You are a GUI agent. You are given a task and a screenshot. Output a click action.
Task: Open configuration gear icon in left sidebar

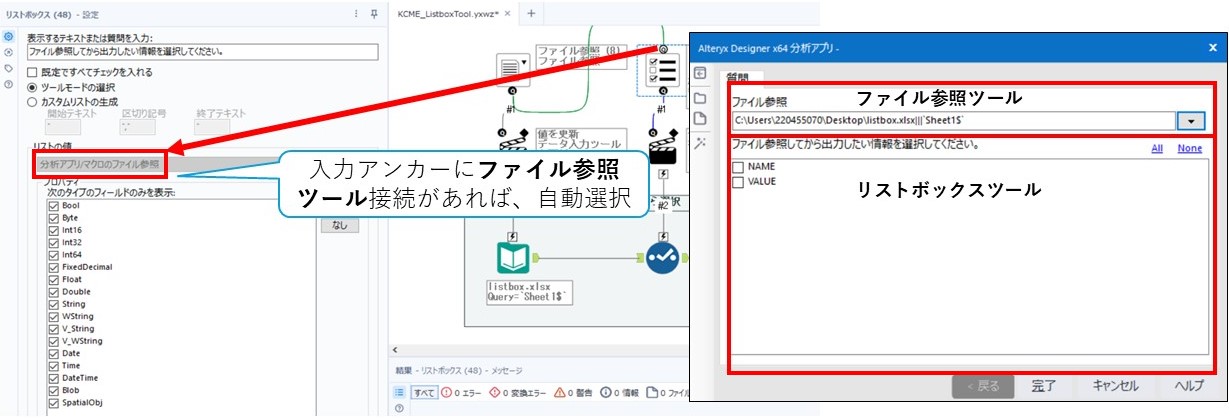click(8, 37)
